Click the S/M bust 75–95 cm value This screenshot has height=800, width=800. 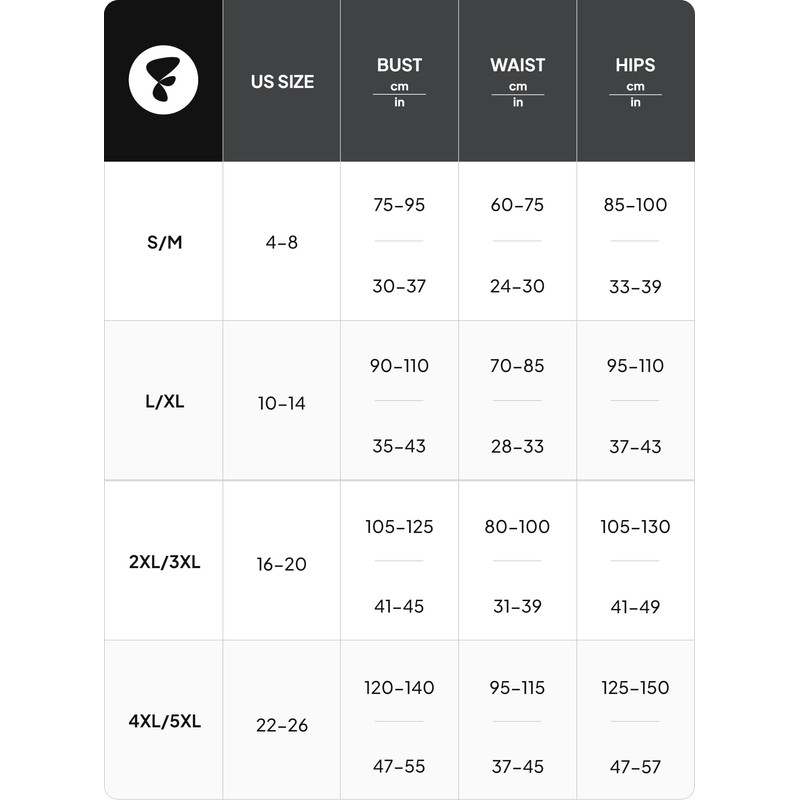(x=399, y=205)
